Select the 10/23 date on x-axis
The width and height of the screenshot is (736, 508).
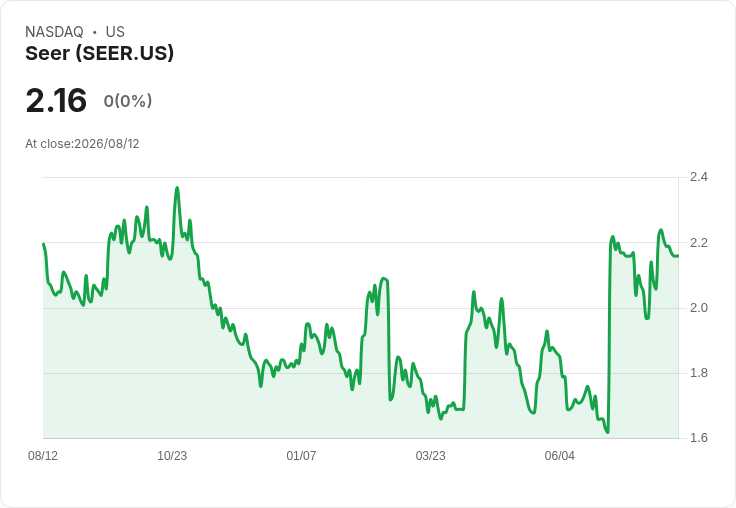[x=172, y=456]
